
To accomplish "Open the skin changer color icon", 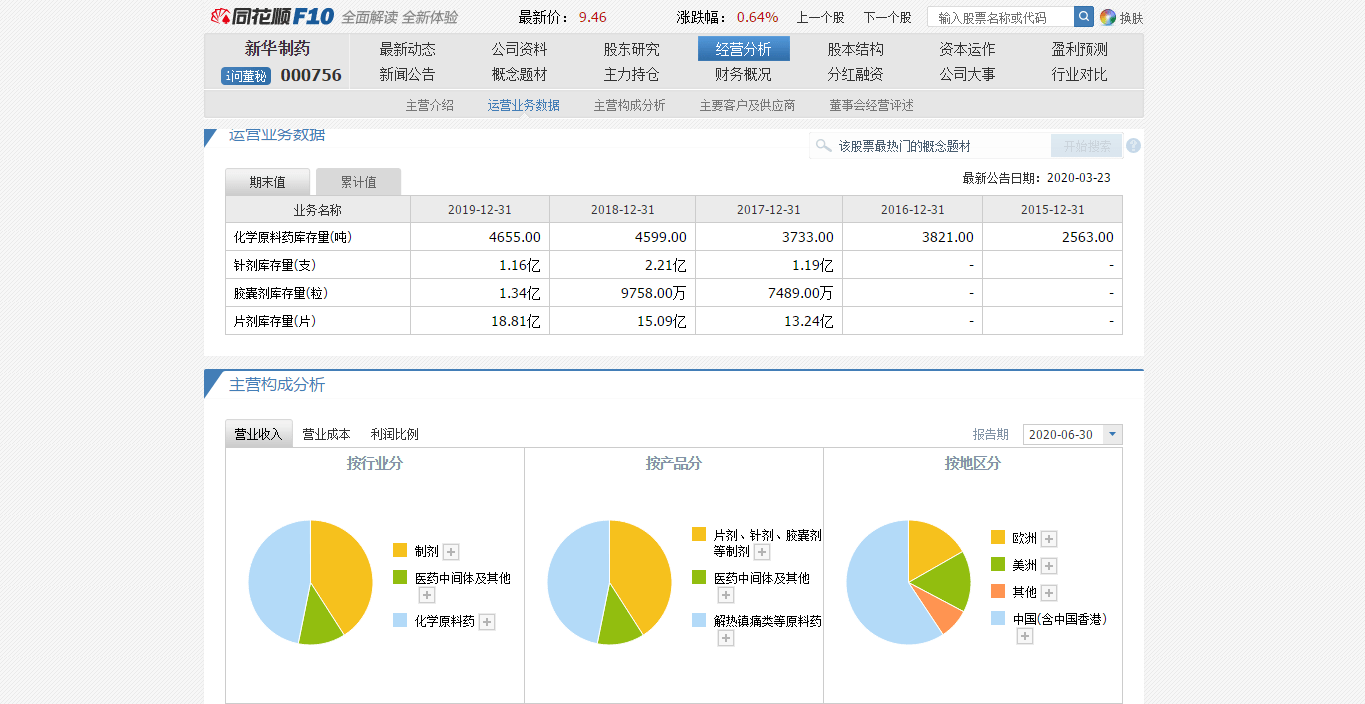I will pyautogui.click(x=1107, y=17).
